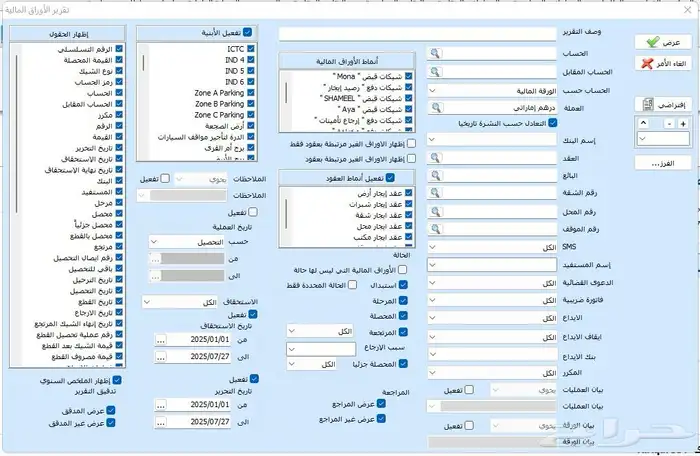Image resolution: width=700 pixels, height=456 pixels.
Task: Open date picker for تاريخ العملية من field
Action: [x=155, y=259]
